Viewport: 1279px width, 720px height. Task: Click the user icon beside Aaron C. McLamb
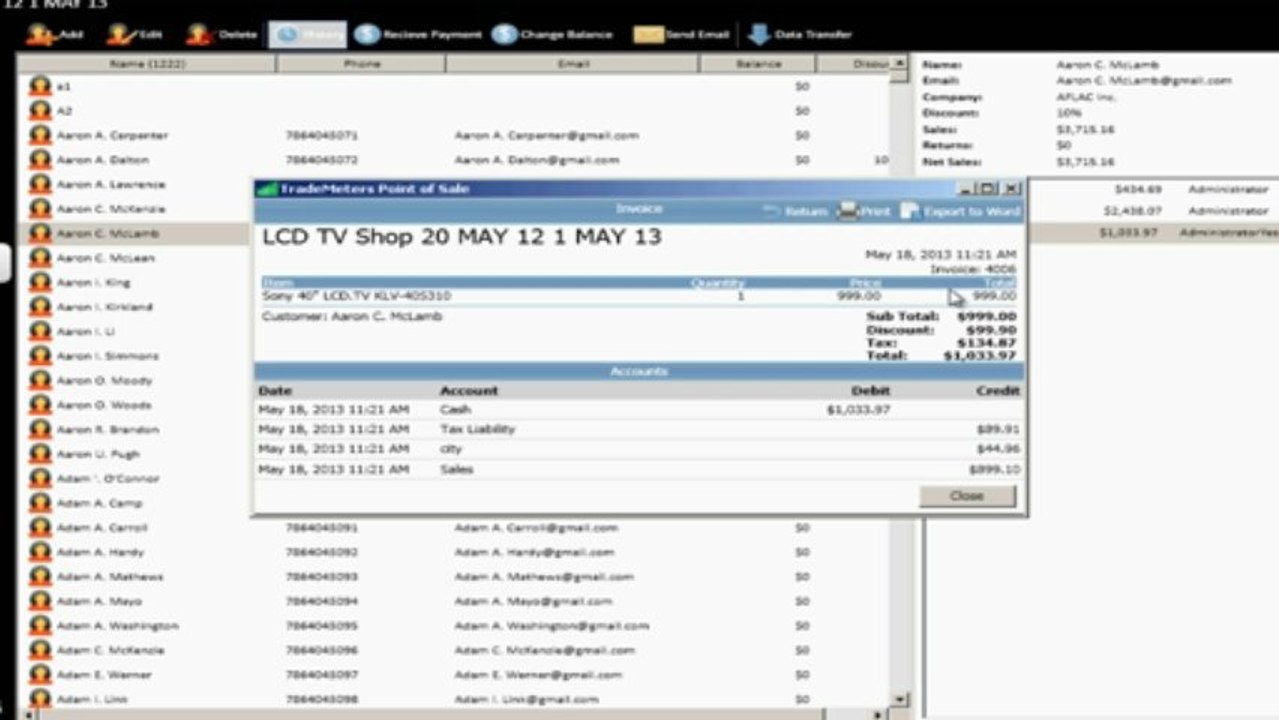[40, 233]
